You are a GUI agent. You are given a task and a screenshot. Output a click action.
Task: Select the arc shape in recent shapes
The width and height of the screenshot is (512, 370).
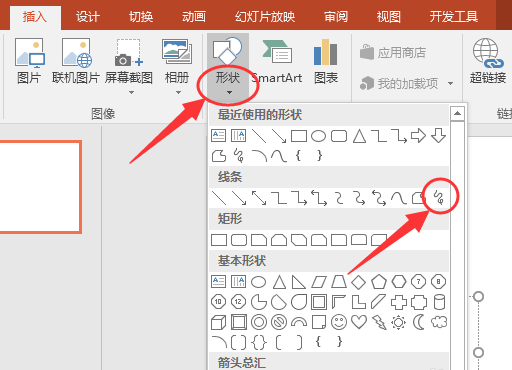[259, 156]
